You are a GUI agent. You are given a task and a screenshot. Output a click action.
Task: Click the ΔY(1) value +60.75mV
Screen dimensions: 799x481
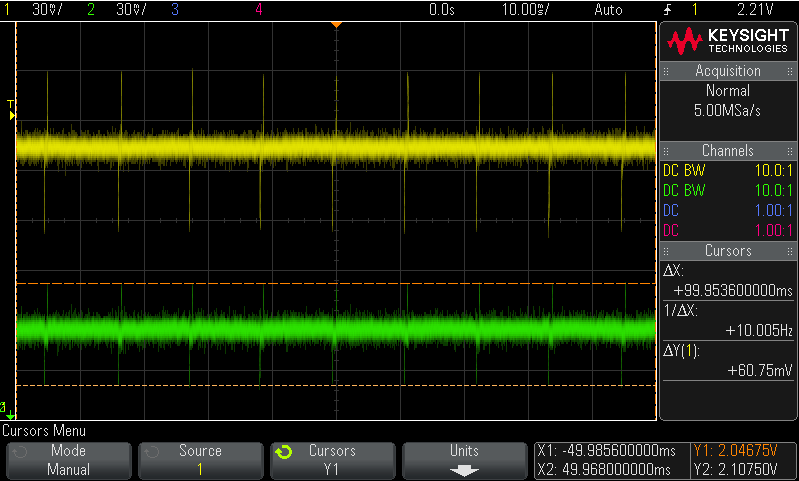(760, 370)
